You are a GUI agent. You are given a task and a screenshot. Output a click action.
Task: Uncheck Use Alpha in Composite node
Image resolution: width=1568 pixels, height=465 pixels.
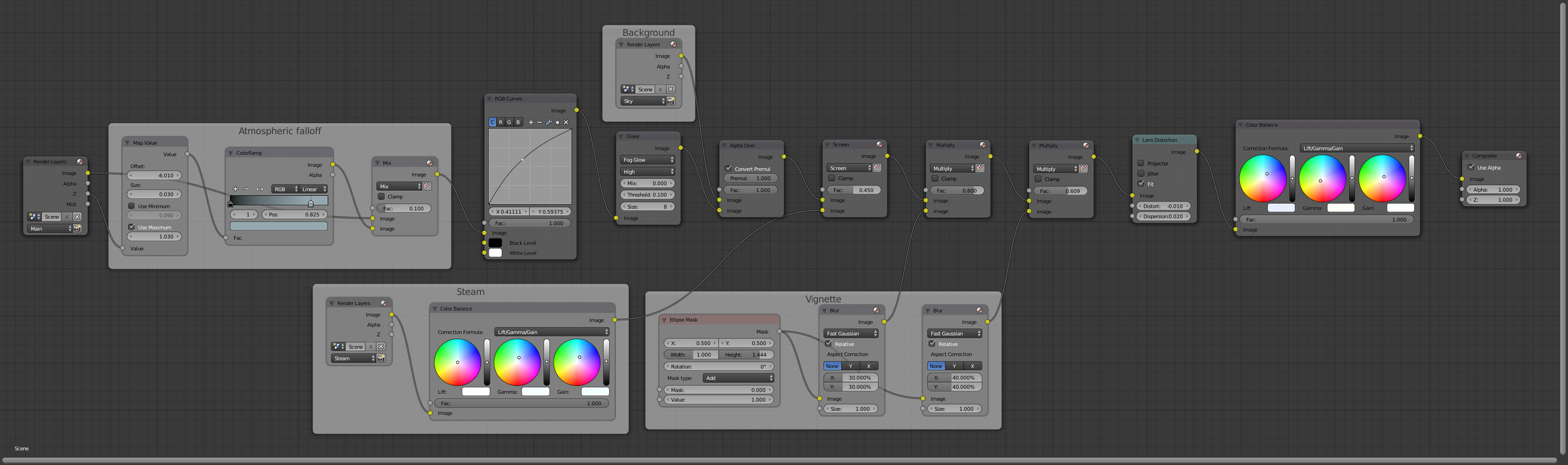1471,168
